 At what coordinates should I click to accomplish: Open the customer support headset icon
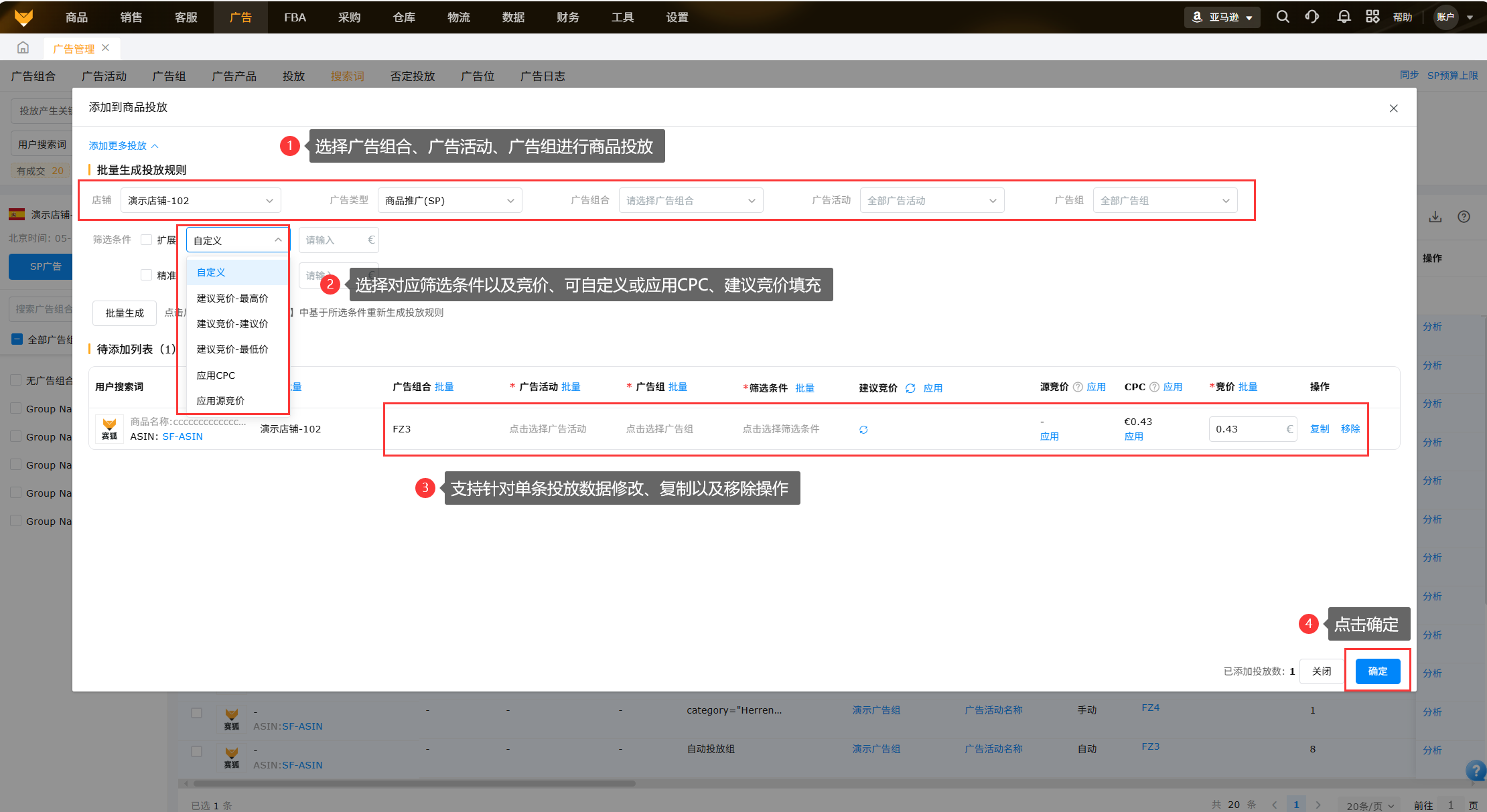point(1312,17)
